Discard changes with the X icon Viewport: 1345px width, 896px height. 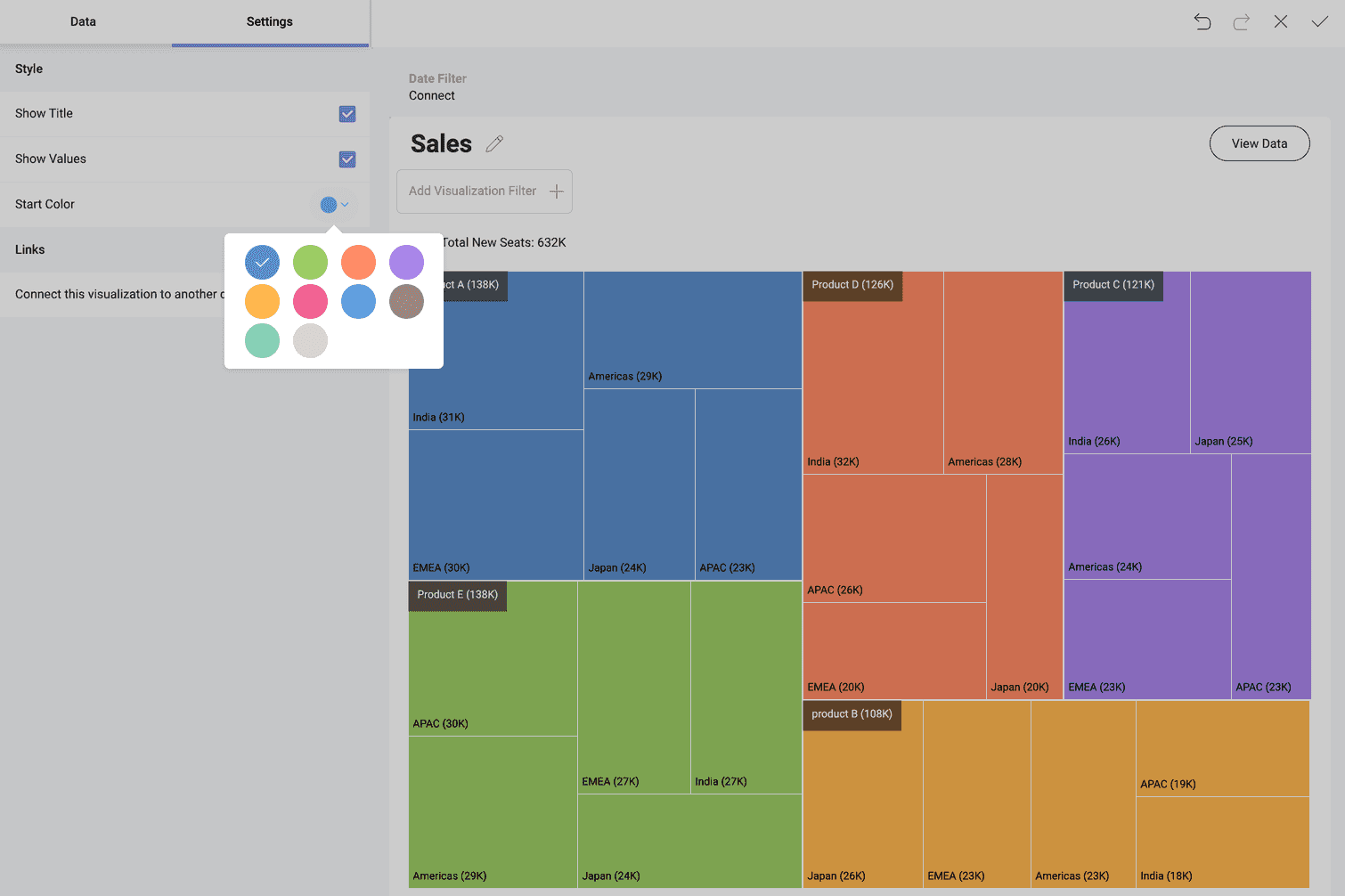[1281, 21]
